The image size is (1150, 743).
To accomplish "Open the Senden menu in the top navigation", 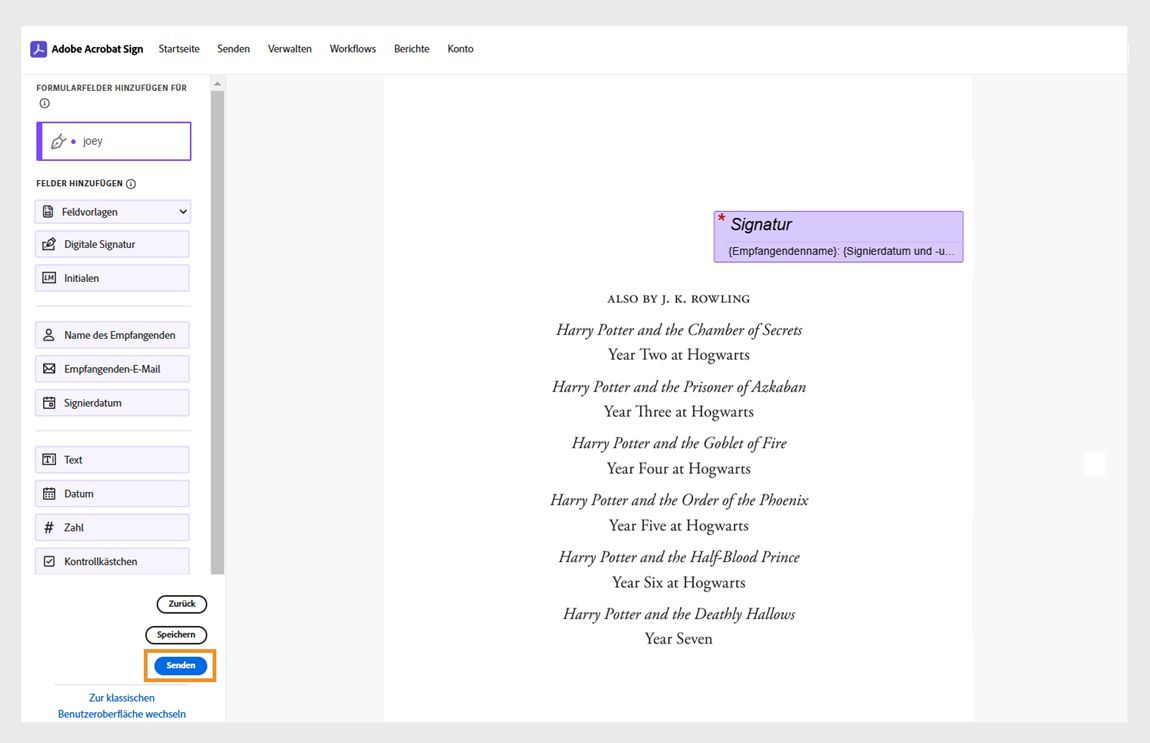I will [x=233, y=49].
